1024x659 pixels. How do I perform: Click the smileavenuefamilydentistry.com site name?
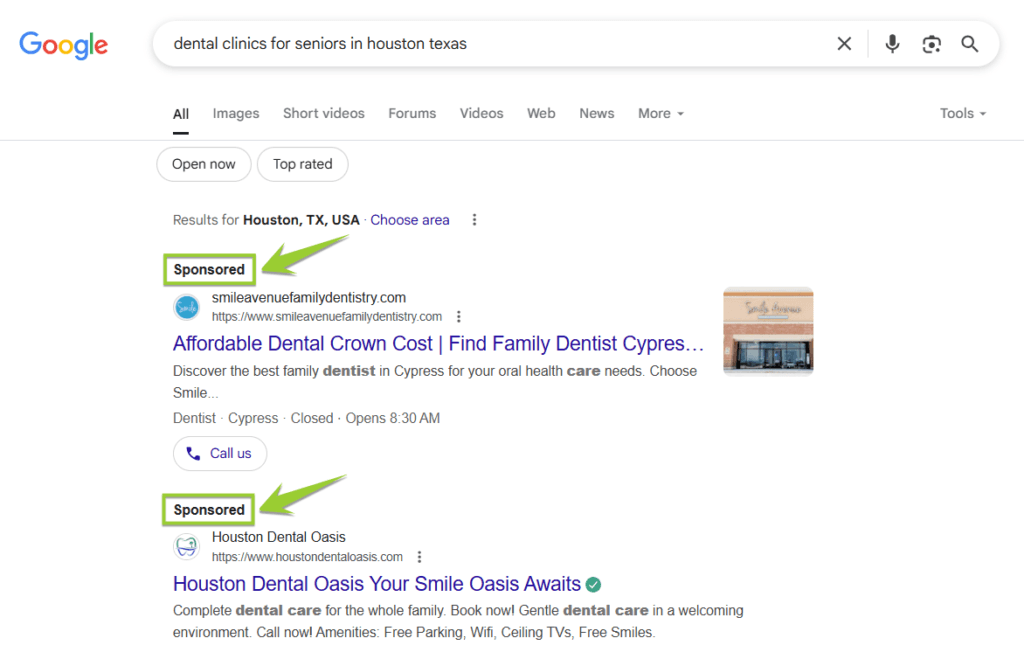coord(309,298)
